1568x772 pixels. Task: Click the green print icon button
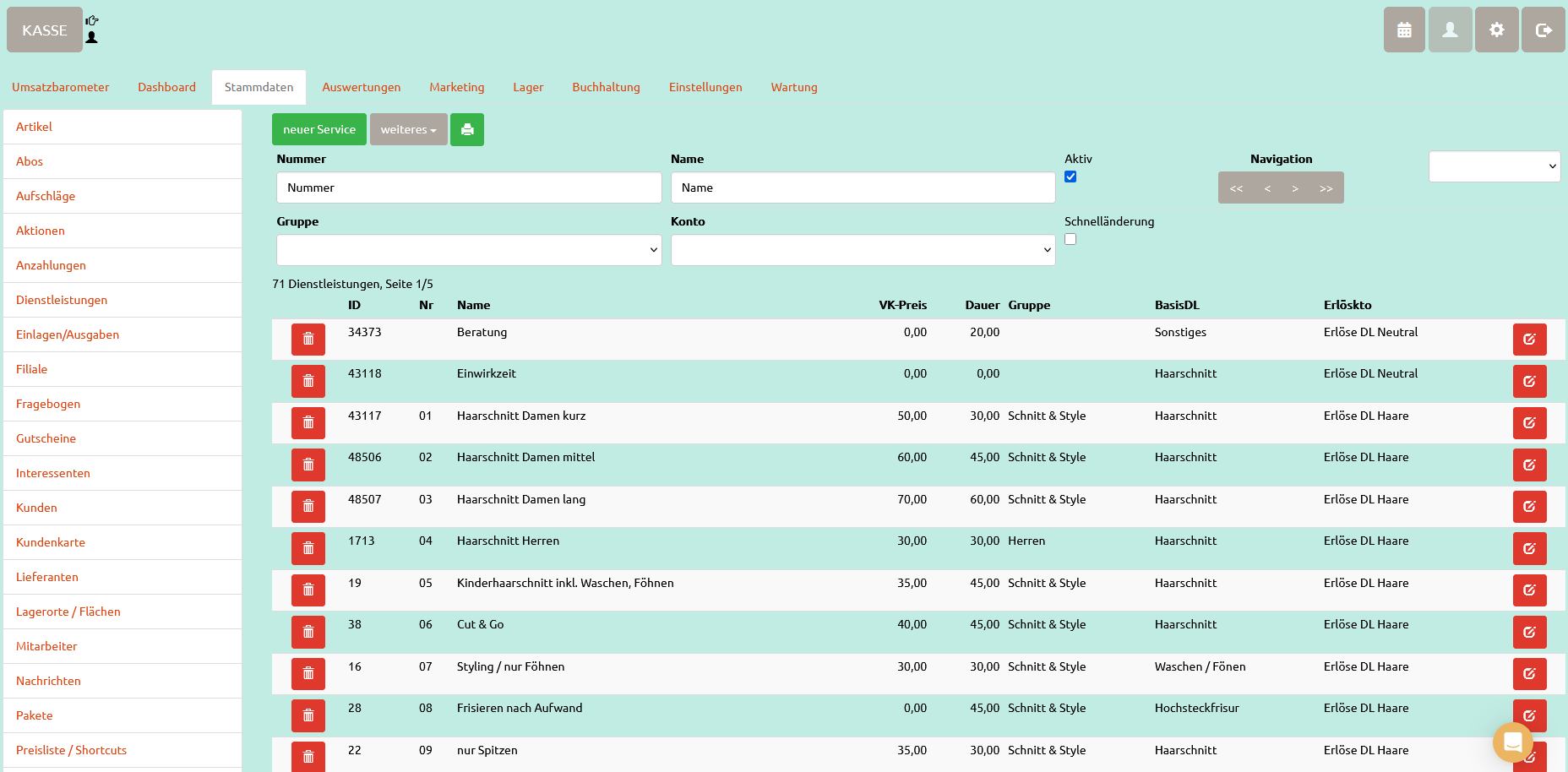[x=466, y=129]
